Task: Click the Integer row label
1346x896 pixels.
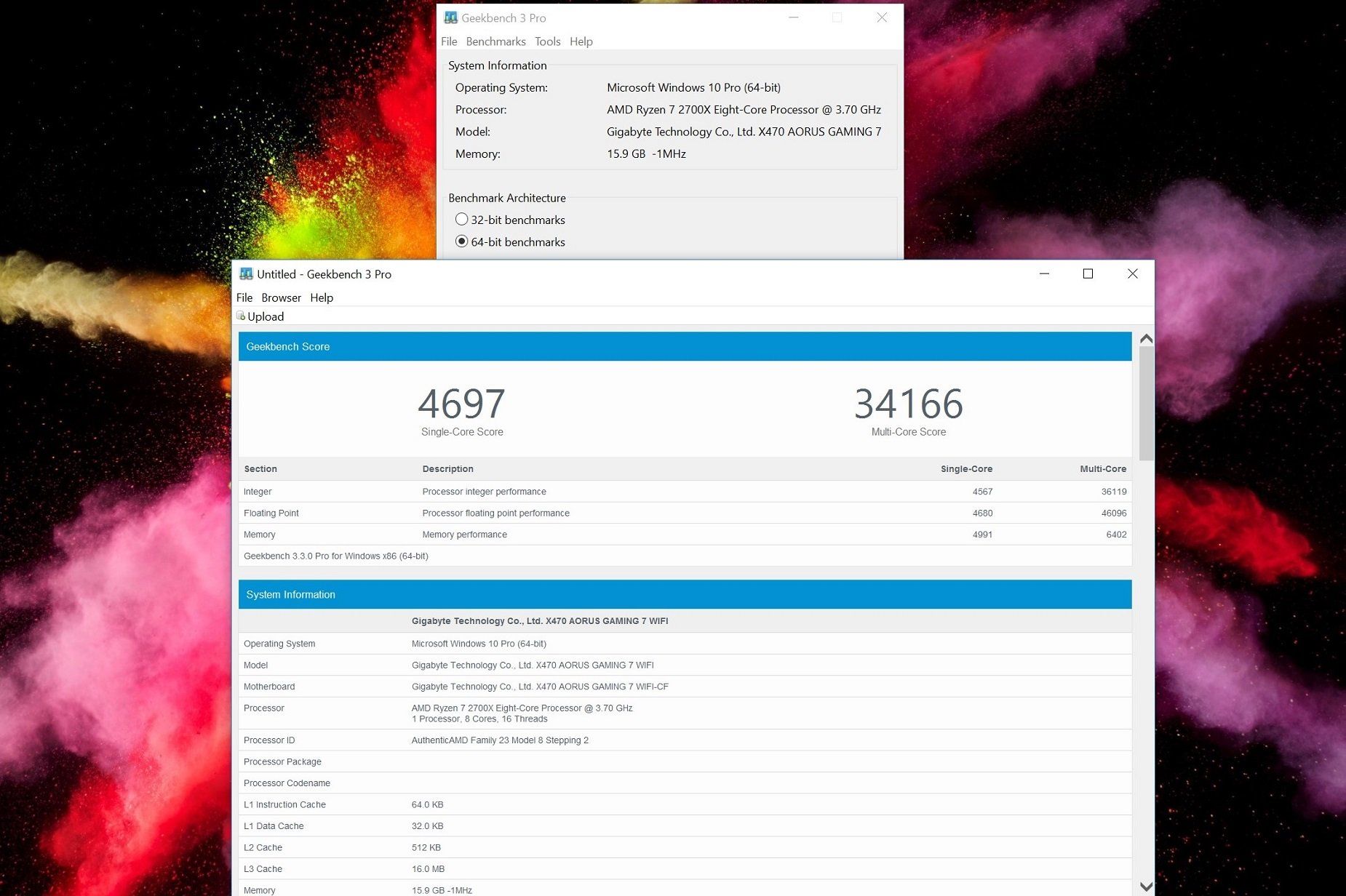Action: 258,492
